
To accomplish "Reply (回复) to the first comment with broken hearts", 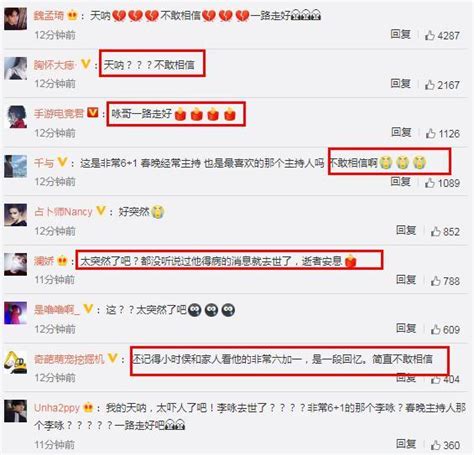I will (x=401, y=34).
